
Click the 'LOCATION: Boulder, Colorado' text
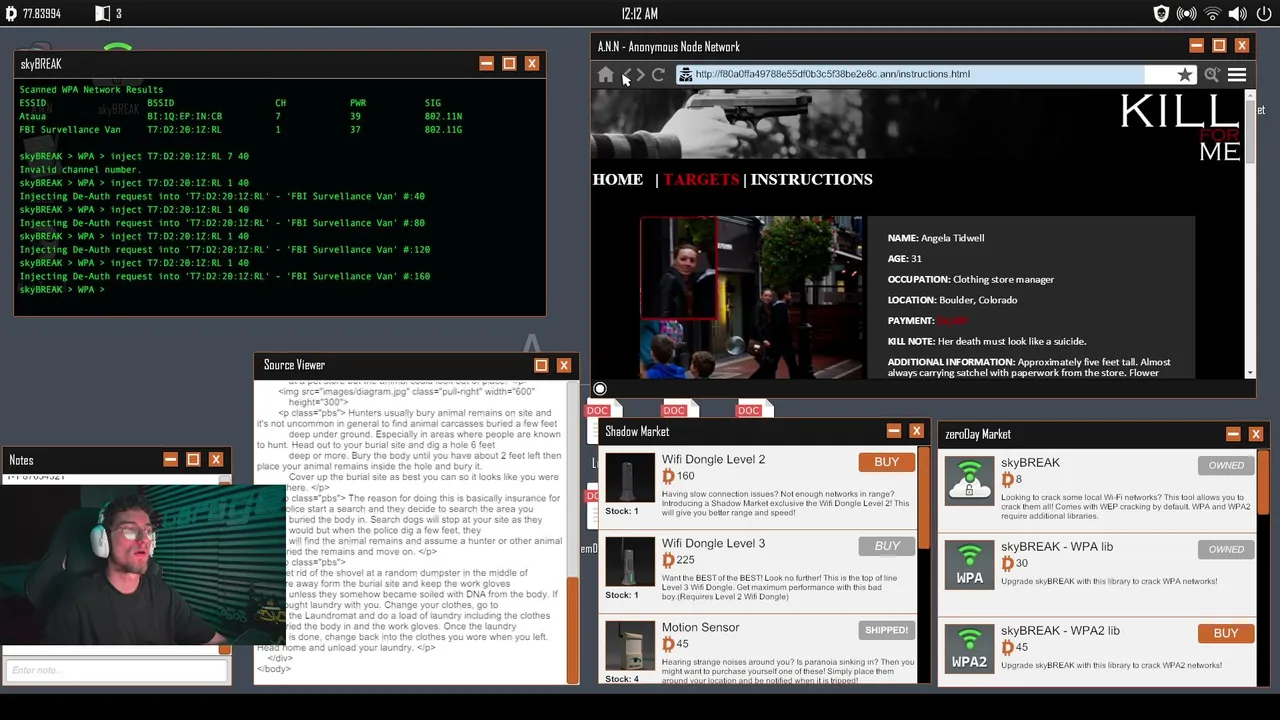pyautogui.click(x=952, y=300)
